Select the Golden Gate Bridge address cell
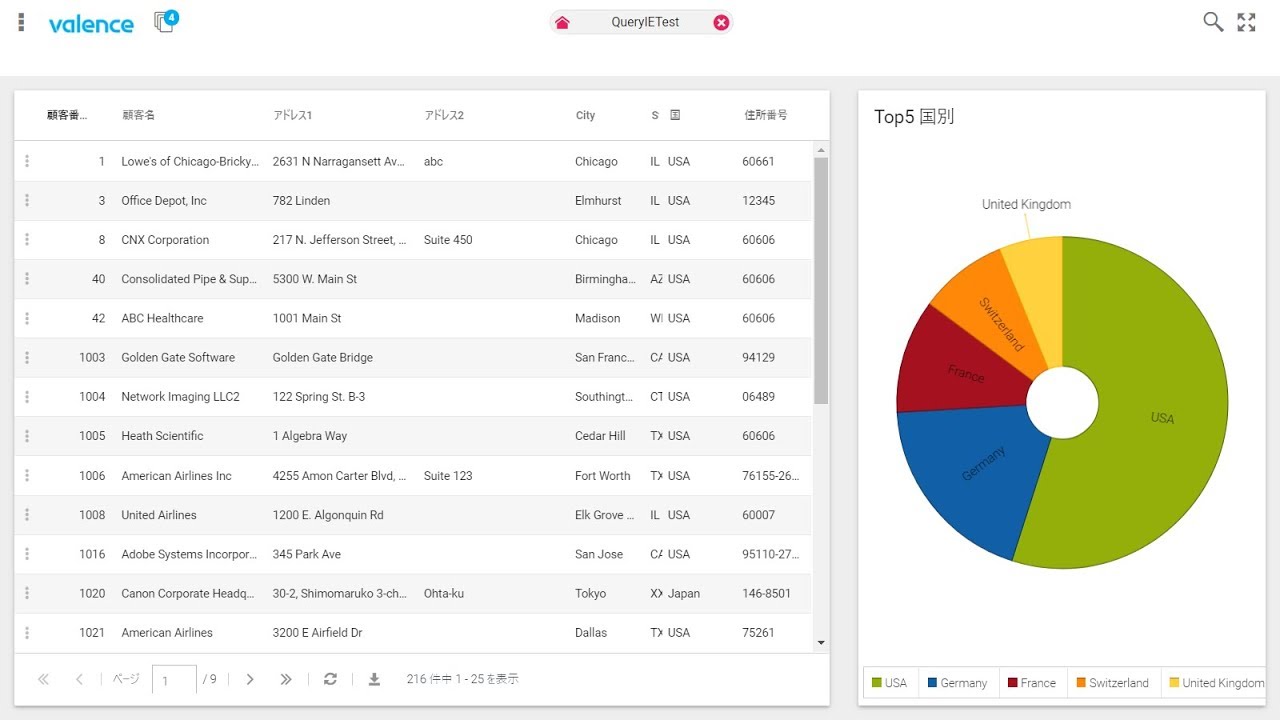 point(323,357)
